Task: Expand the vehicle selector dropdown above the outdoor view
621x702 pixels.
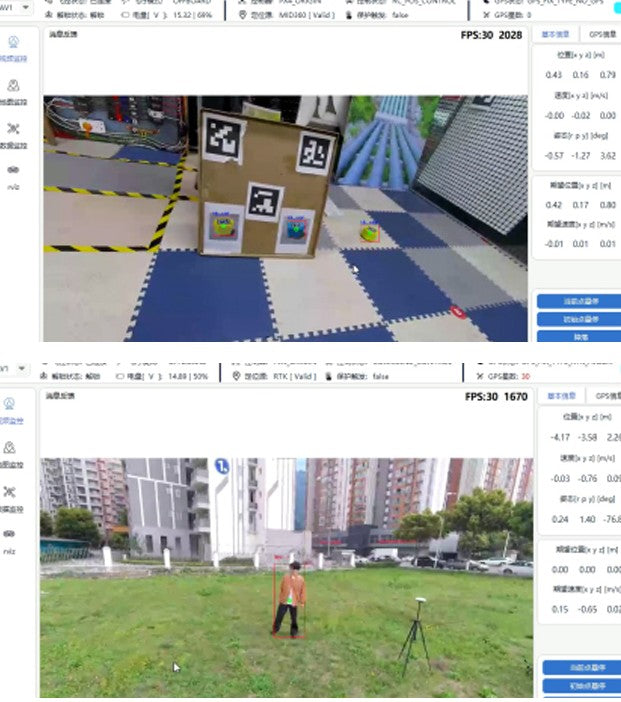Action: (21, 368)
